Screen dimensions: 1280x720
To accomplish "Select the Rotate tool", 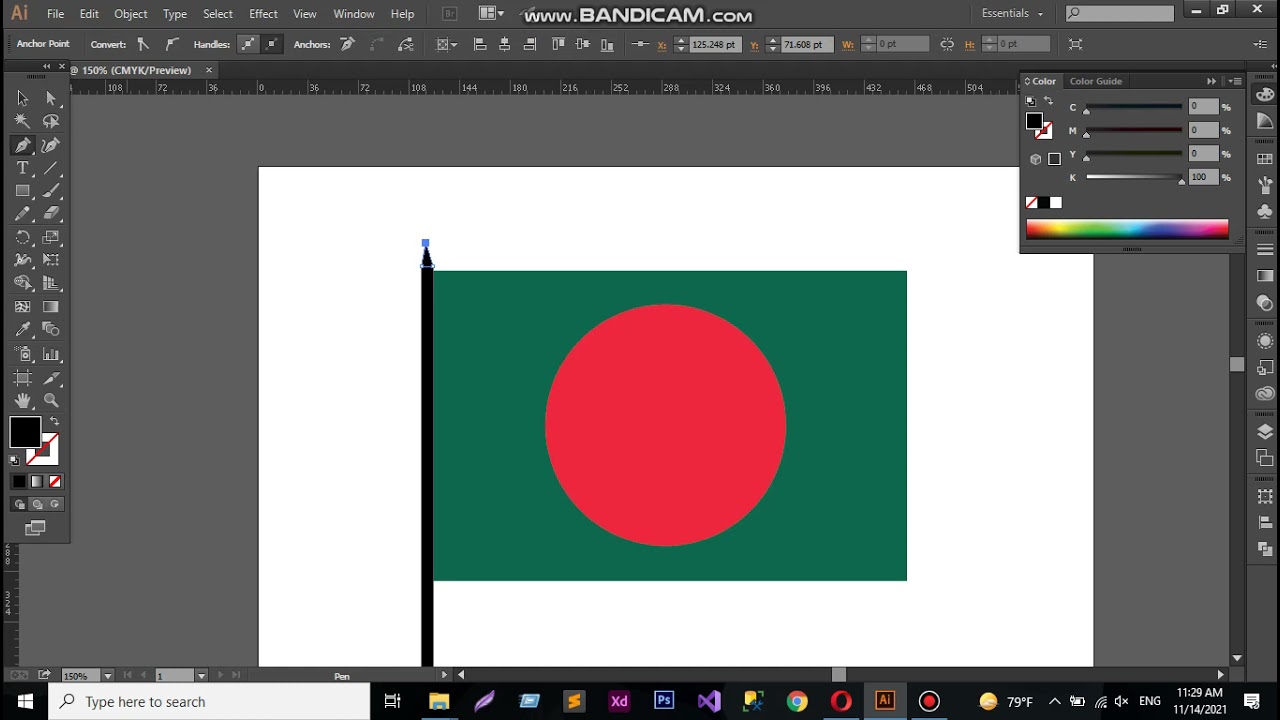I will 22,237.
